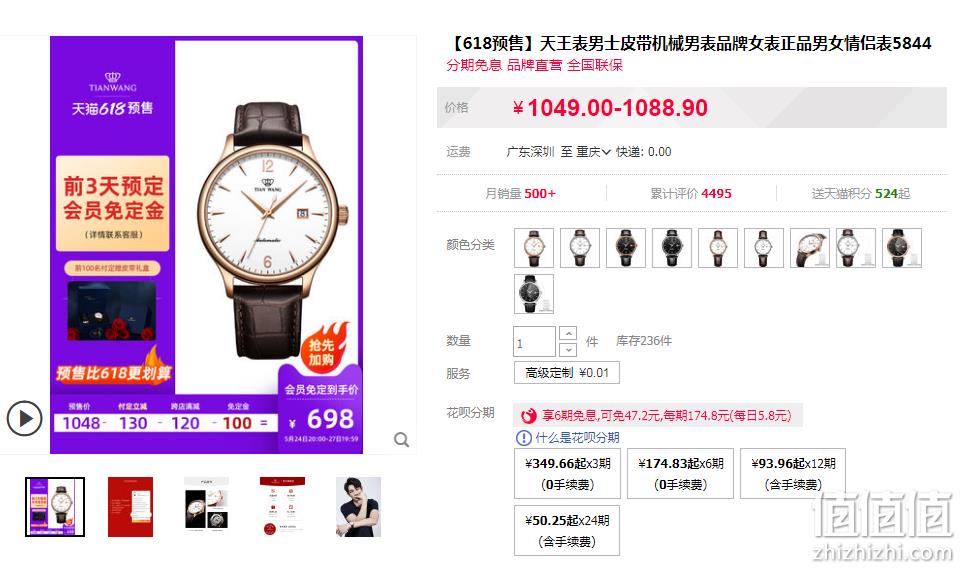962x570 pixels.
Task: Select the fourth black dial color variant
Action: (672, 248)
